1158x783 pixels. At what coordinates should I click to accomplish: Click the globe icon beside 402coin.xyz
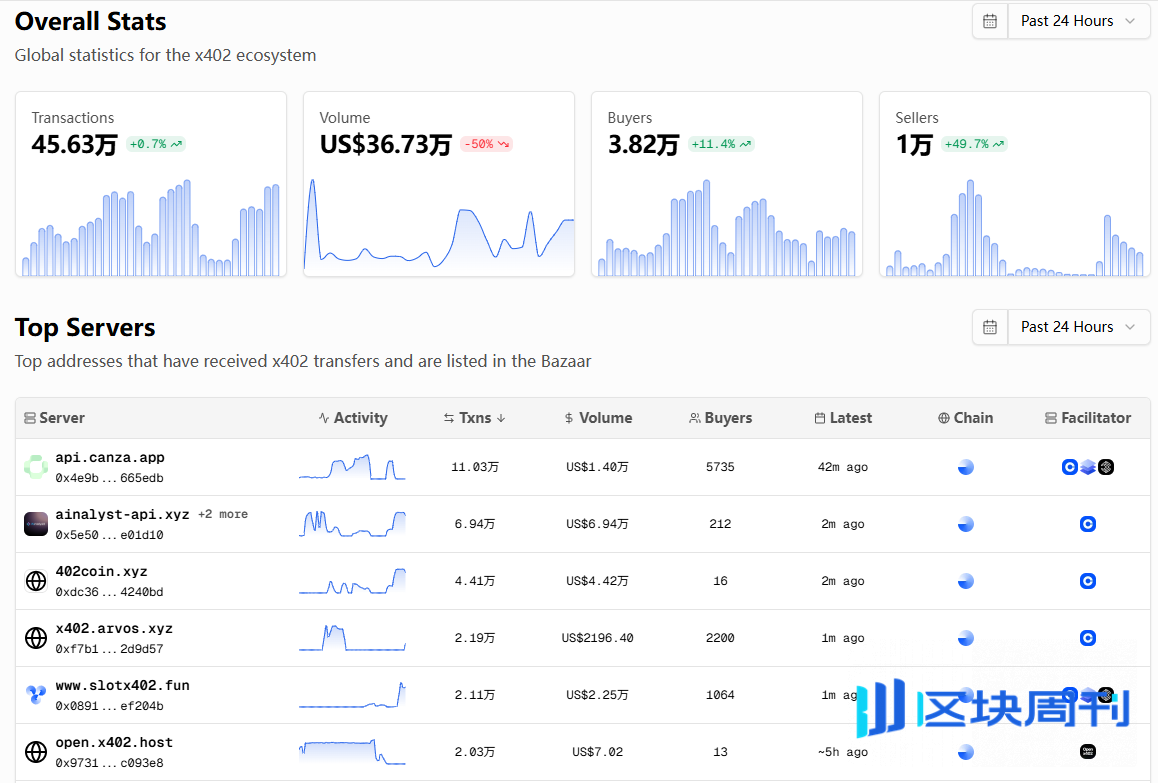click(x=36, y=581)
